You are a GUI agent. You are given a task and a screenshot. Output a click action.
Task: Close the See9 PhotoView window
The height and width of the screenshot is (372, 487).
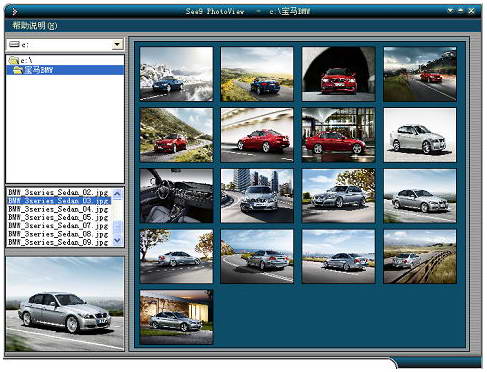[x=471, y=11]
